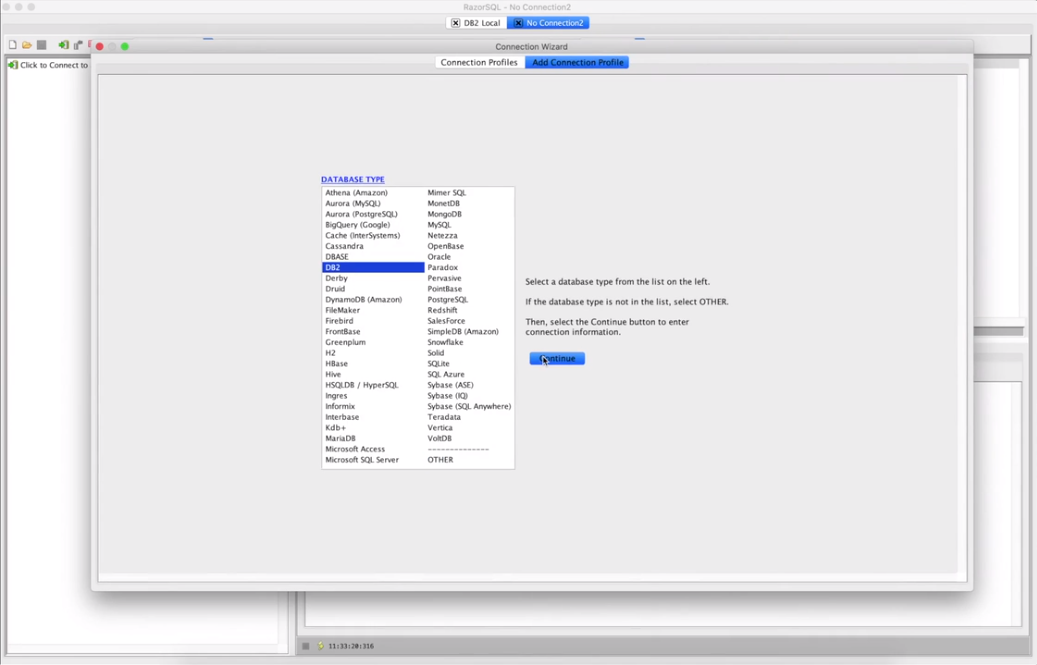Close the DB2 Local tab with X
Screen dimensions: 1037x665
coord(456,22)
